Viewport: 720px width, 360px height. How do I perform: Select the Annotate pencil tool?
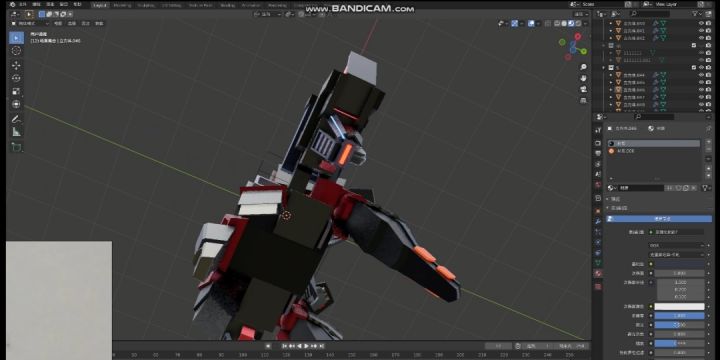click(x=16, y=119)
